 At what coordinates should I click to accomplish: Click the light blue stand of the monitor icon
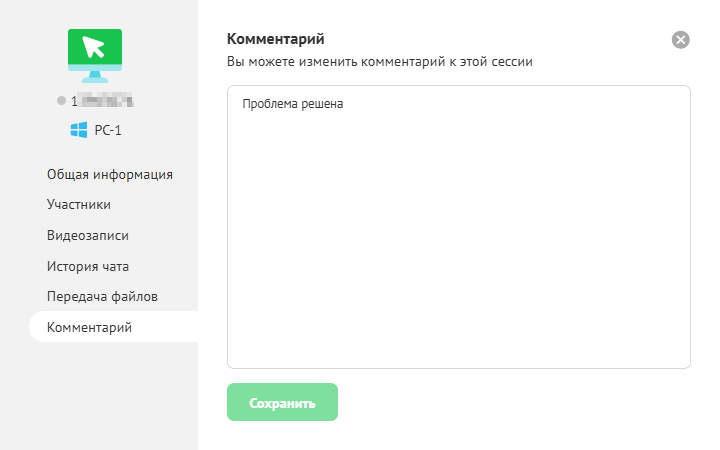click(x=94, y=76)
